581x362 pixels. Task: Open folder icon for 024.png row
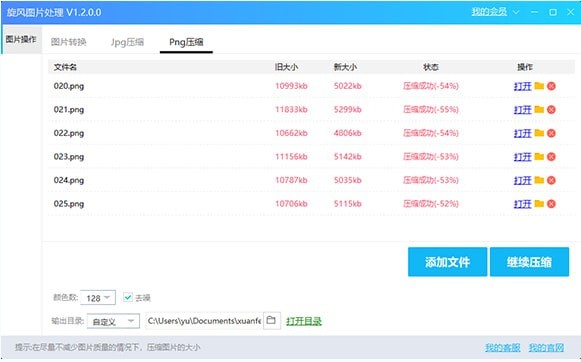(x=539, y=180)
